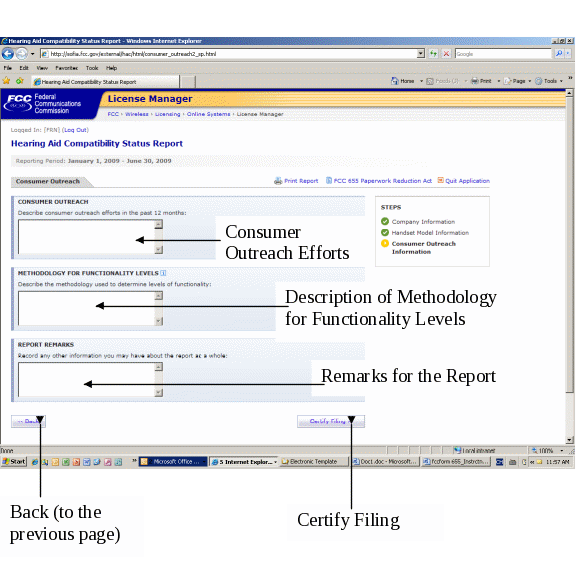
Task: Click scroll up arrow in Consumer Outreach textarea
Action: [x=159, y=224]
